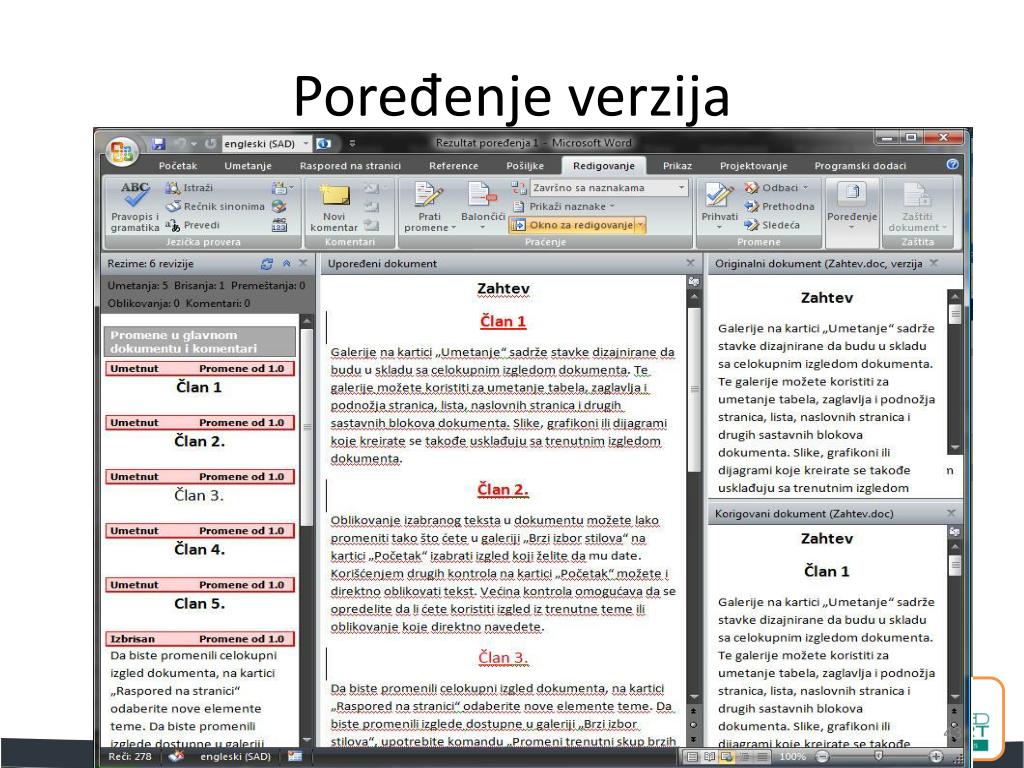Expand the Zaštiti dokument dropdown
Image resolution: width=1024 pixels, height=768 pixels.
click(x=917, y=206)
